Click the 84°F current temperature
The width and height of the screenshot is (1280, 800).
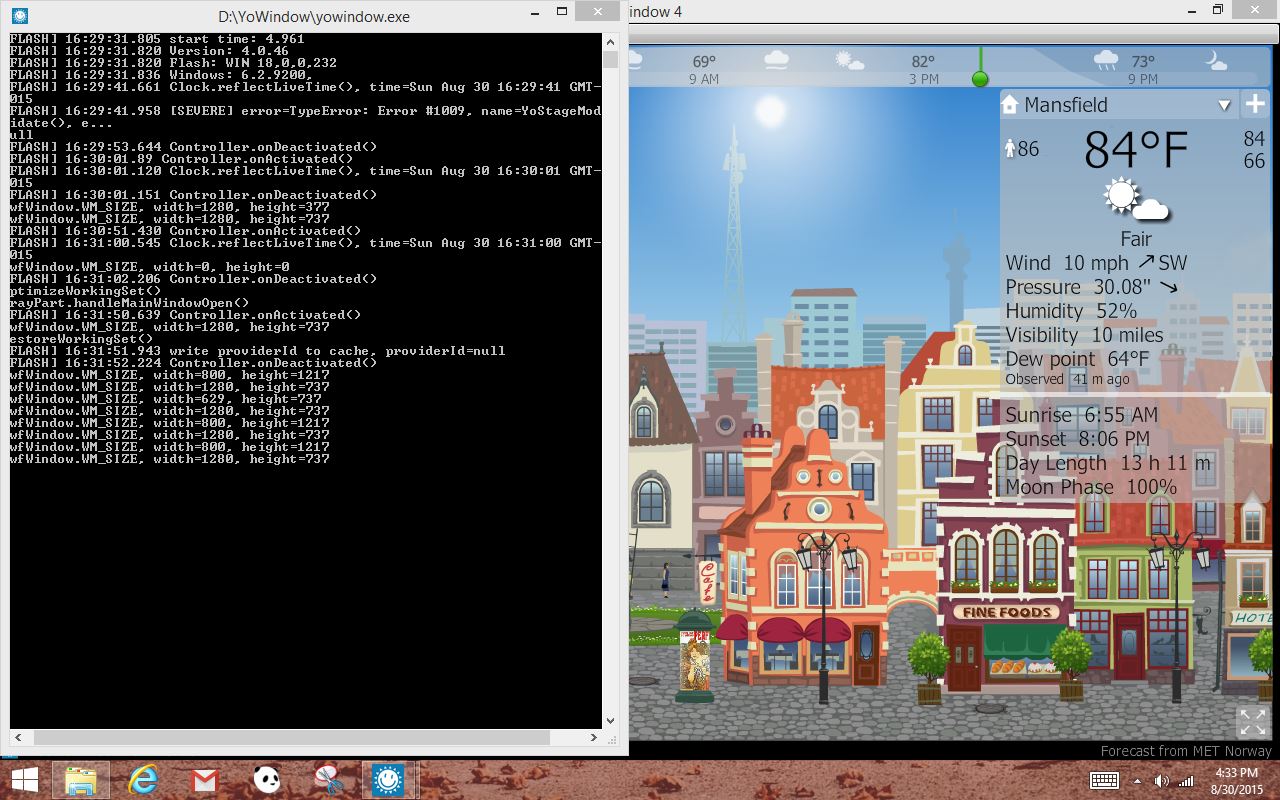(x=1136, y=150)
